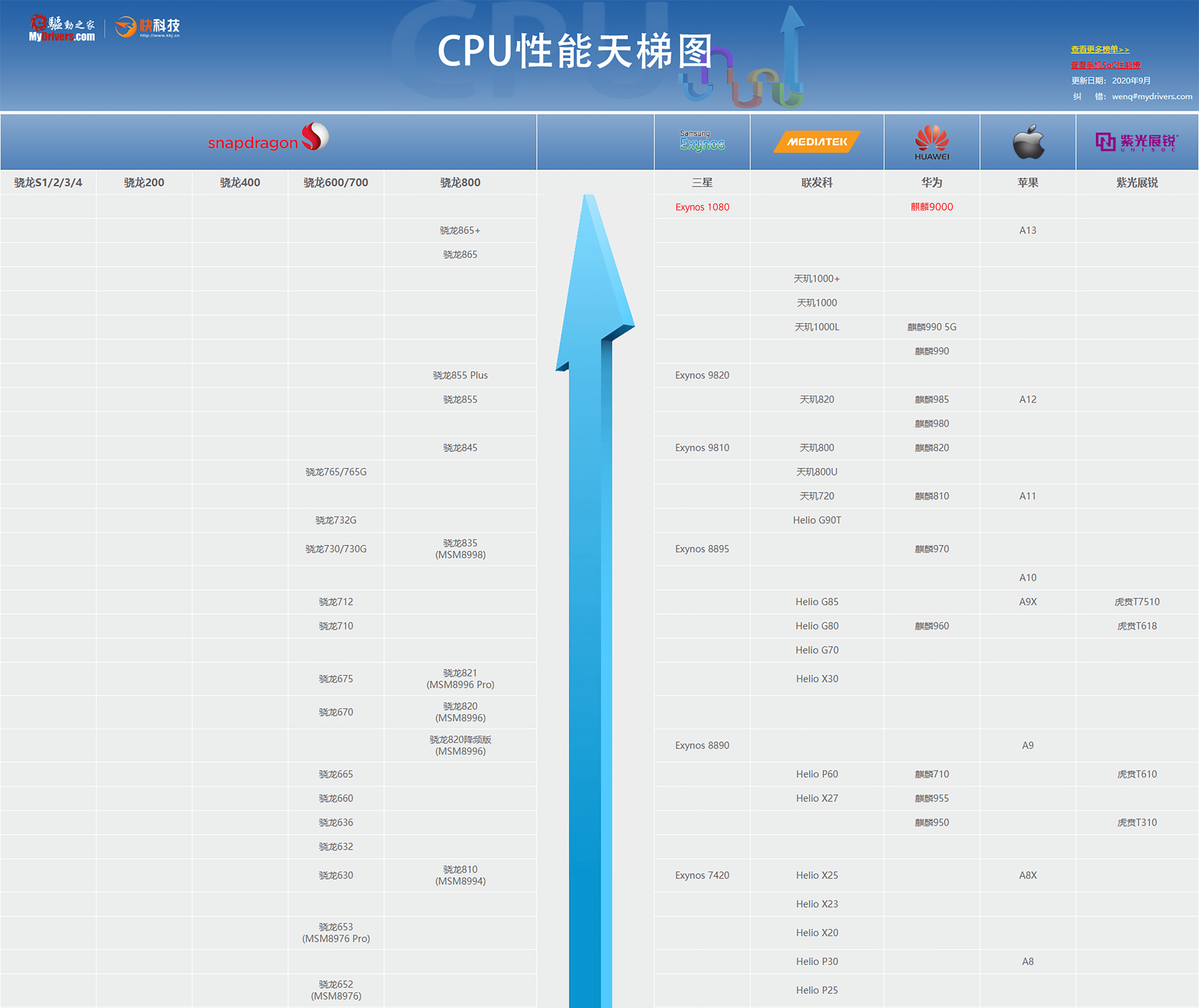This screenshot has width=1199, height=1008.
Task: Click the 骁龙855 Plus cell
Action: pyautogui.click(x=460, y=375)
